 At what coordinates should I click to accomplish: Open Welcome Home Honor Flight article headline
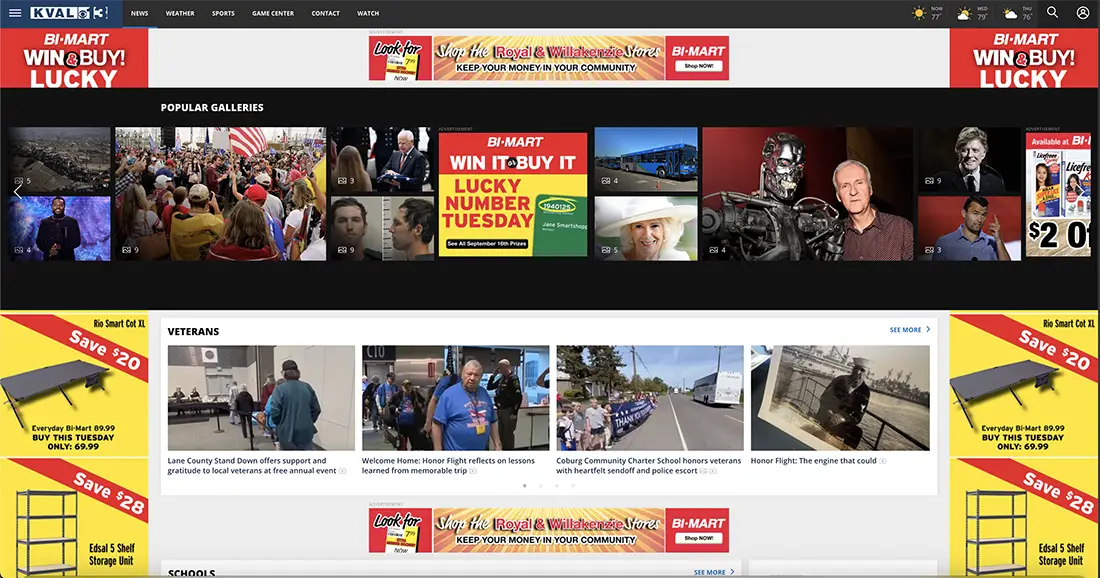click(448, 466)
